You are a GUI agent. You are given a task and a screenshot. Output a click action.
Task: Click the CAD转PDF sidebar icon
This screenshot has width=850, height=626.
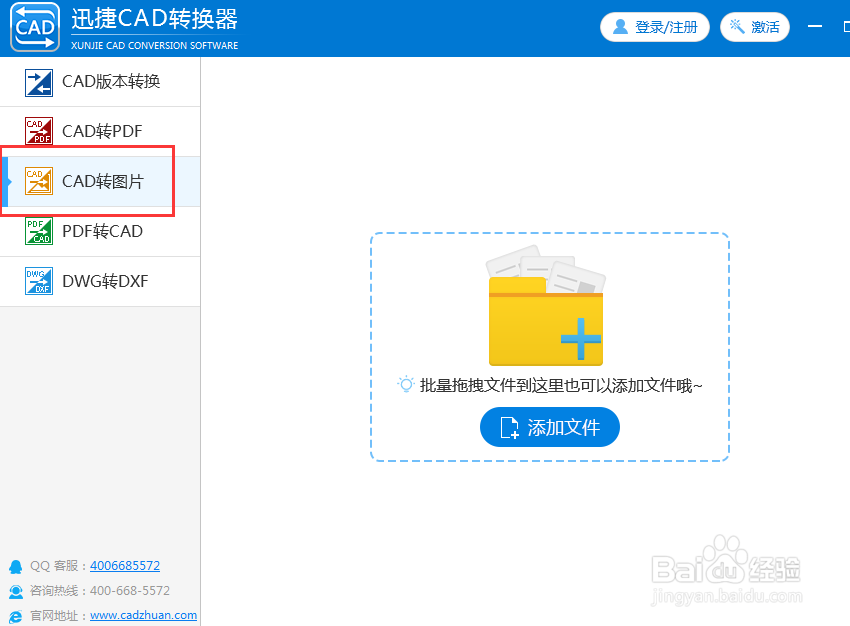pos(38,131)
